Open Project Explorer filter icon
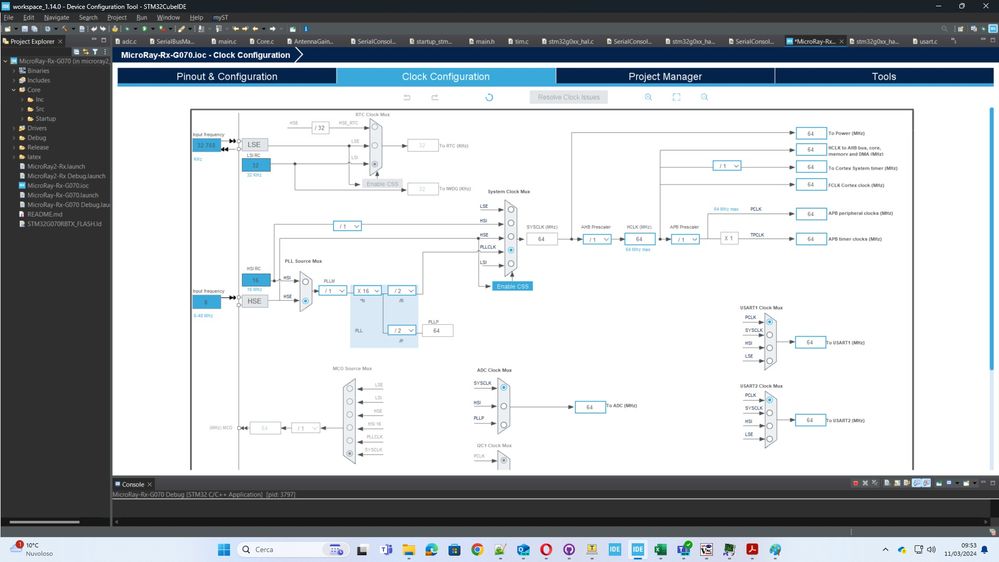This screenshot has width=999, height=562. click(x=95, y=52)
